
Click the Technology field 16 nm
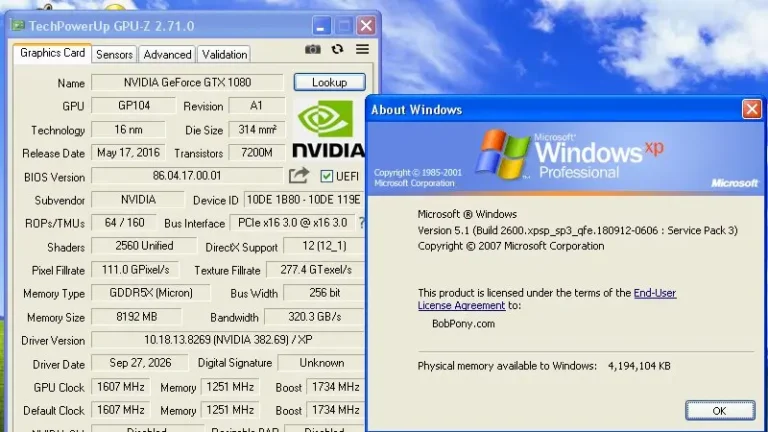[x=128, y=130]
